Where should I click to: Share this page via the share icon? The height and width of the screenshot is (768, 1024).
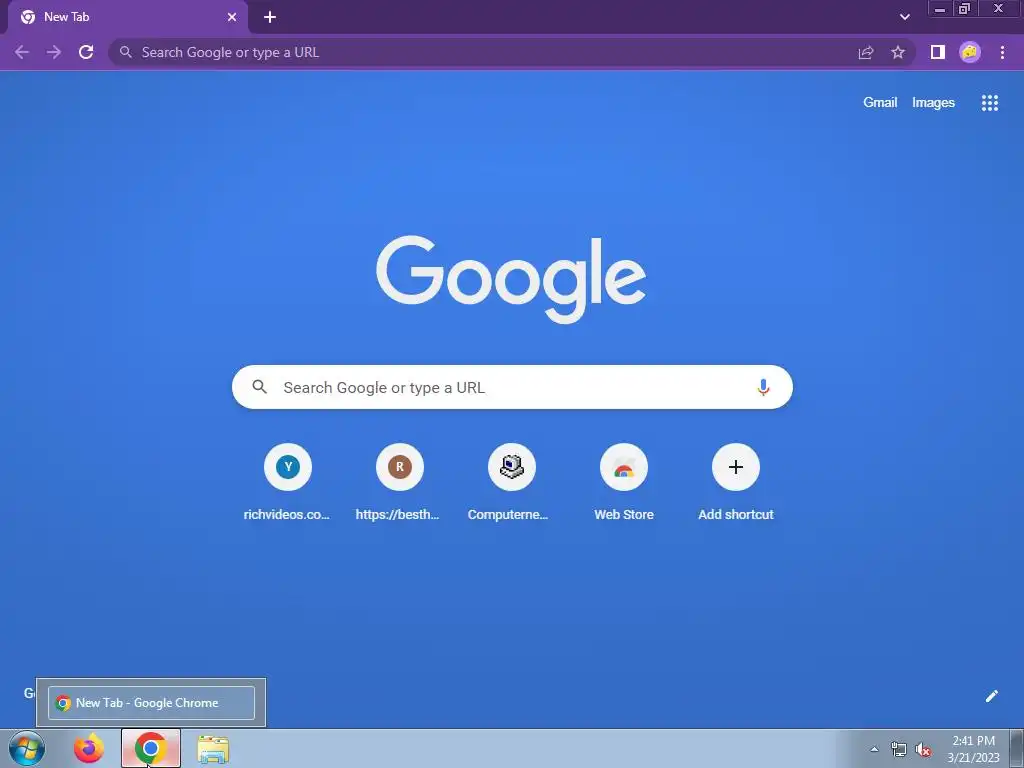[866, 52]
